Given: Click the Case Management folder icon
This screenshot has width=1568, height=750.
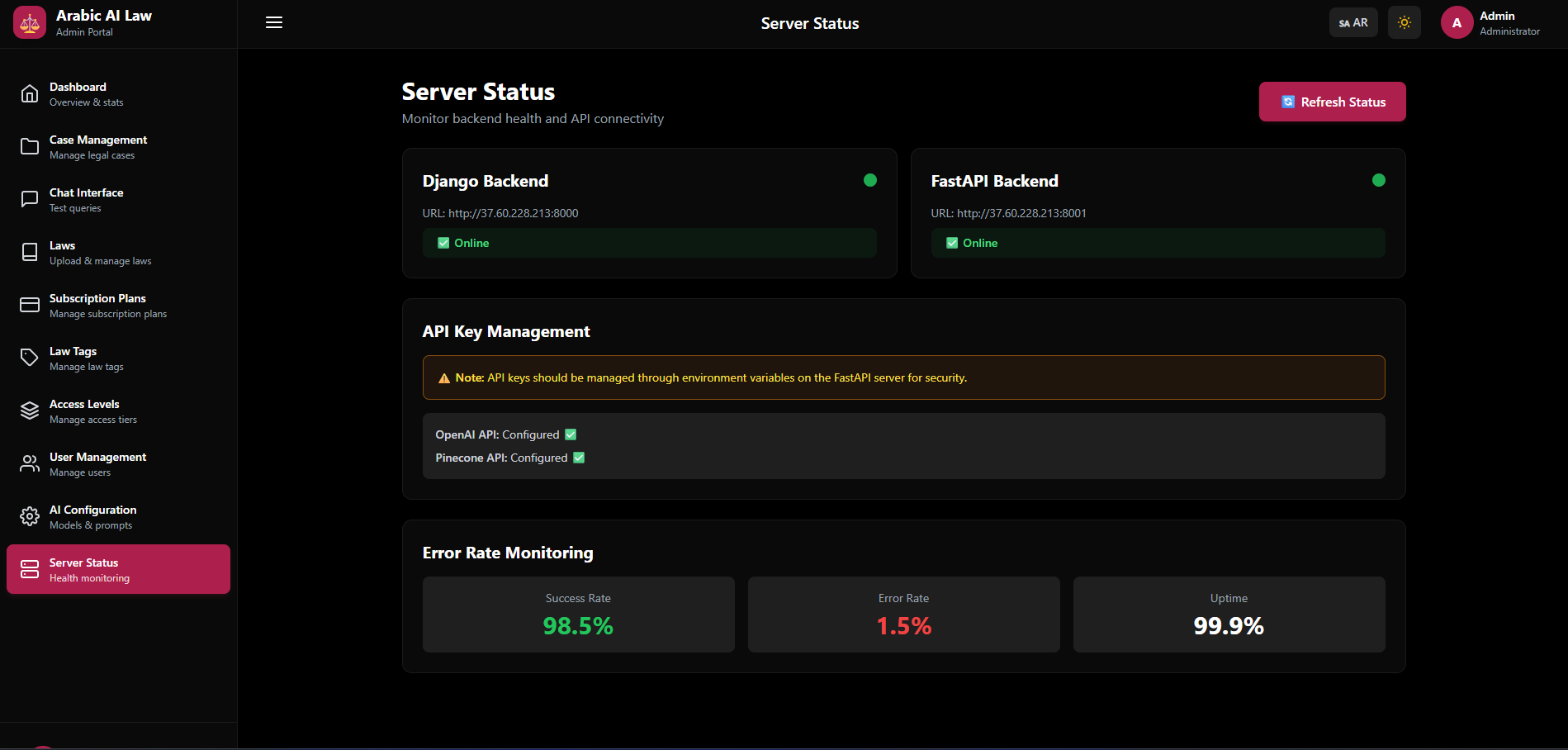Looking at the screenshot, I should tap(30, 146).
